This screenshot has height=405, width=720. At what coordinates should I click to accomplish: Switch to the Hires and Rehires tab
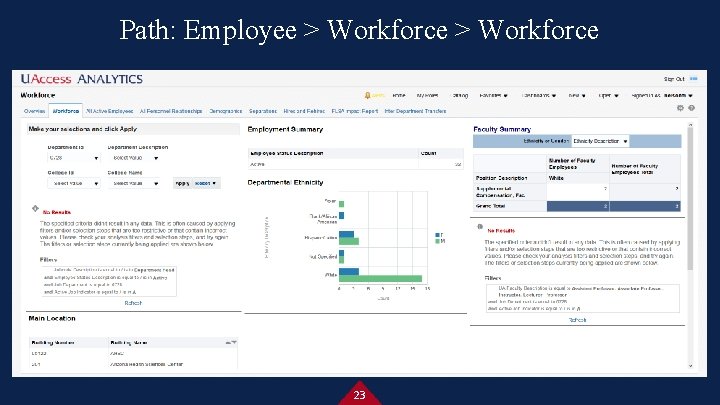pyautogui.click(x=304, y=111)
